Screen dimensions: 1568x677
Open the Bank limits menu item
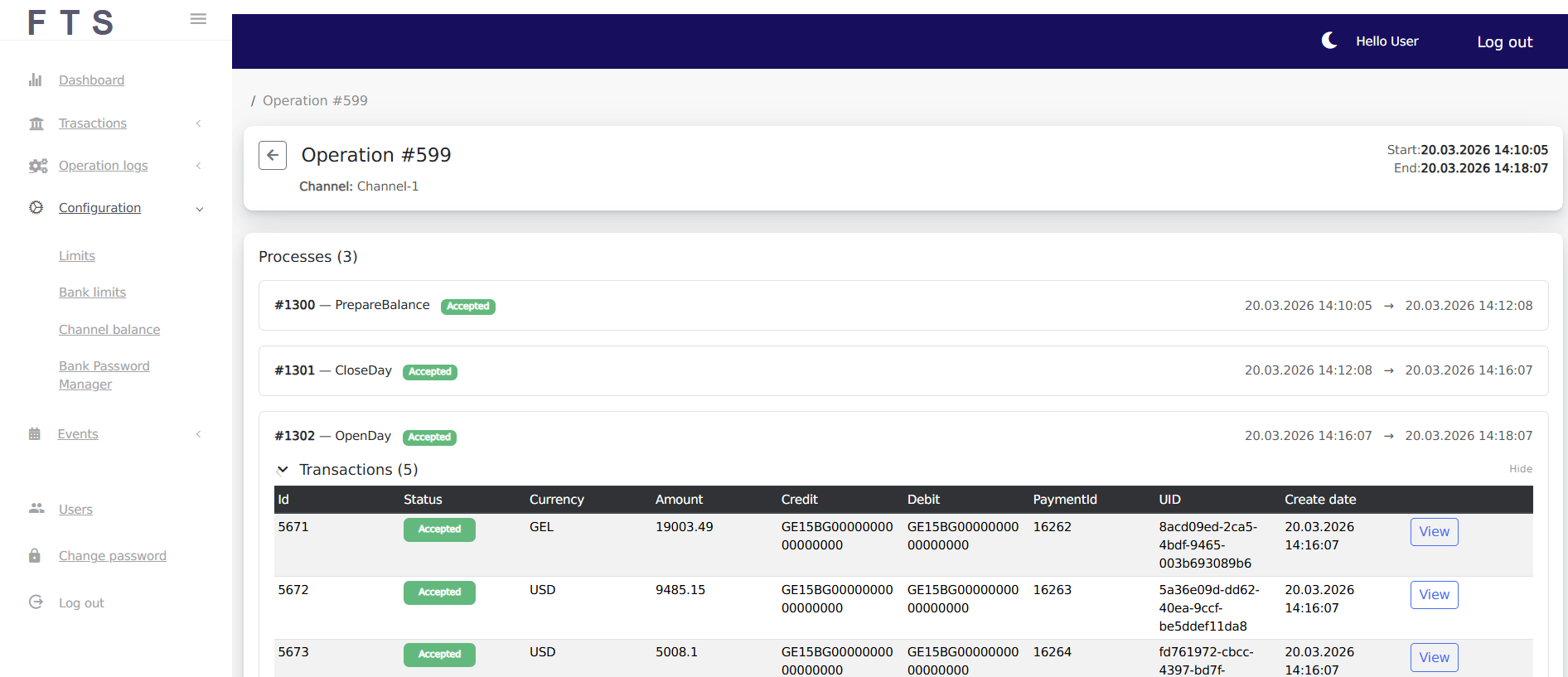[x=92, y=293]
